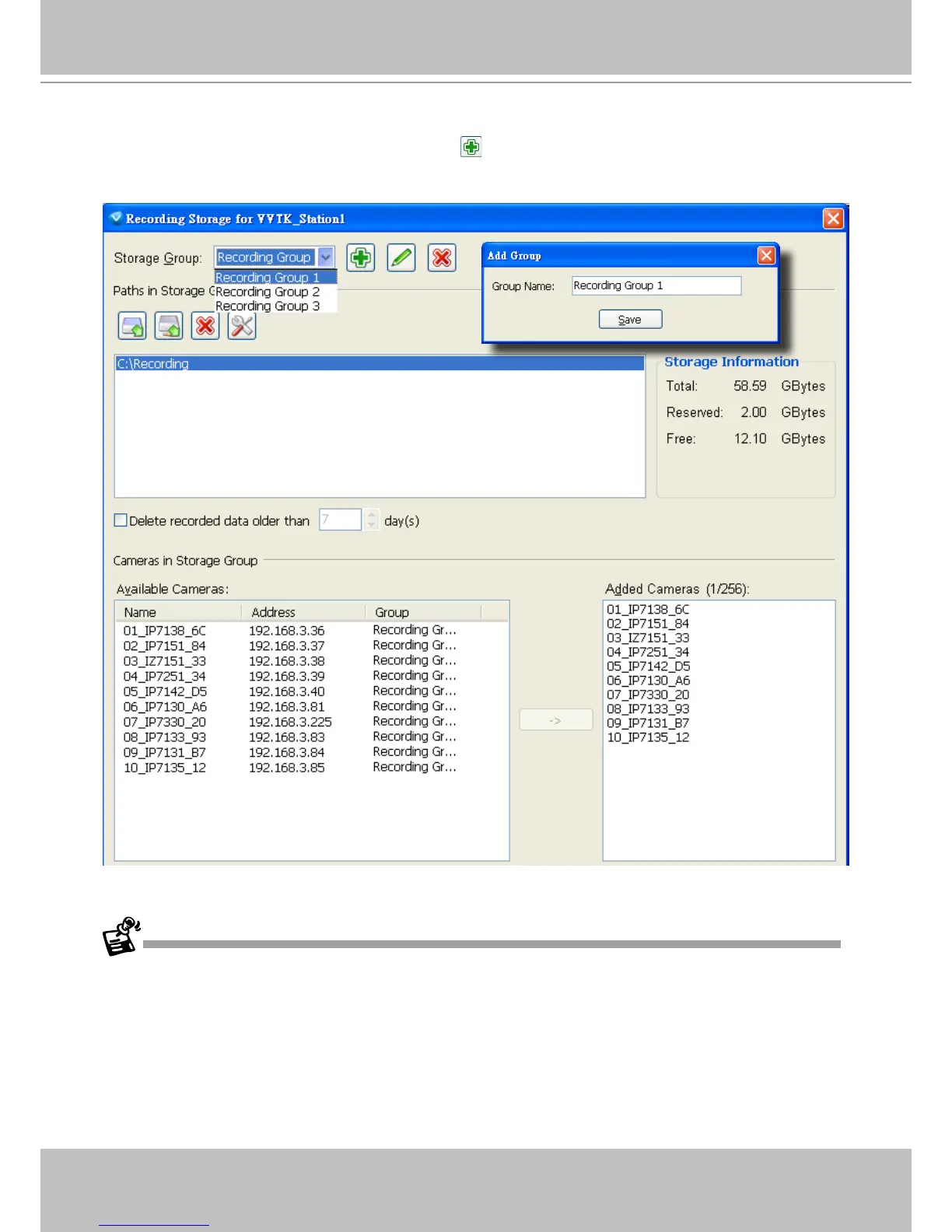This screenshot has width=952, height=1232.
Task: Sort available cameras by Group column header
Action: (x=423, y=612)
